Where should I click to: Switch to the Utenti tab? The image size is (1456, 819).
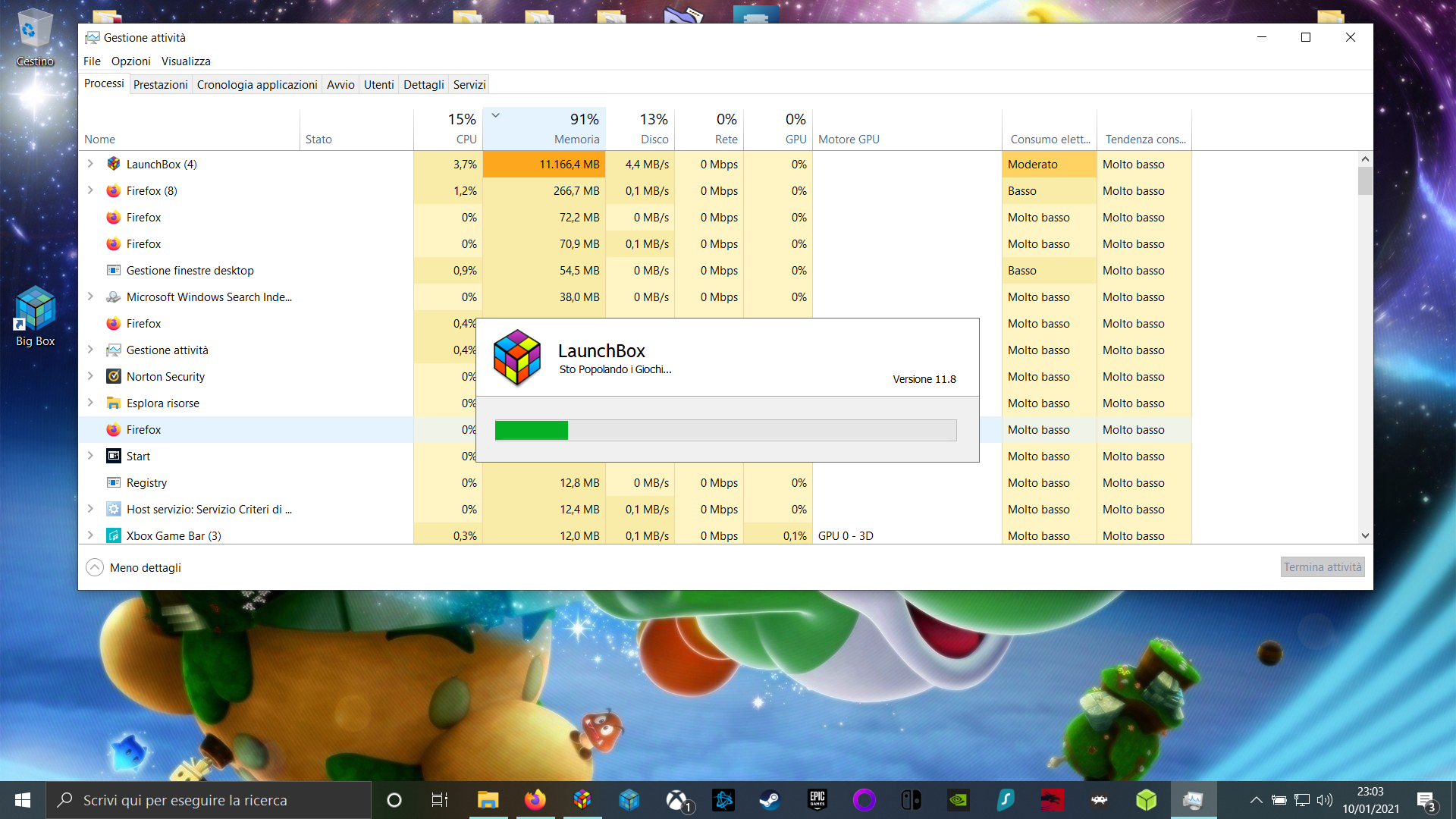tap(378, 84)
